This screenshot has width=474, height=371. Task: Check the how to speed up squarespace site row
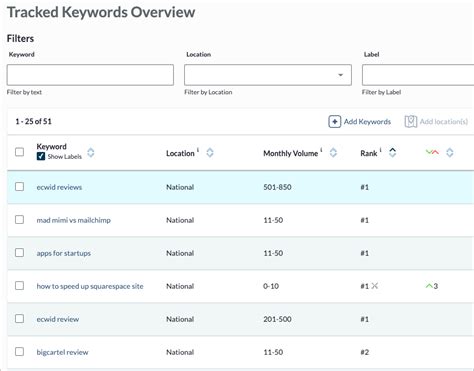[x=19, y=286]
